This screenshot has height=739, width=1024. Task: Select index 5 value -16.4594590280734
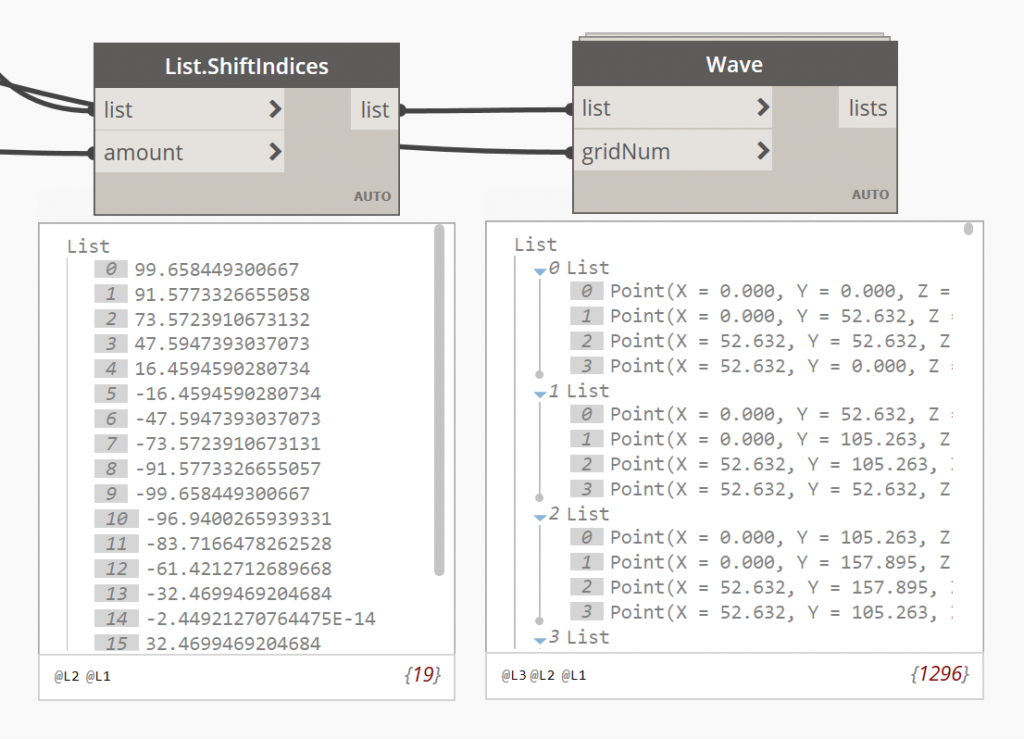[227, 394]
